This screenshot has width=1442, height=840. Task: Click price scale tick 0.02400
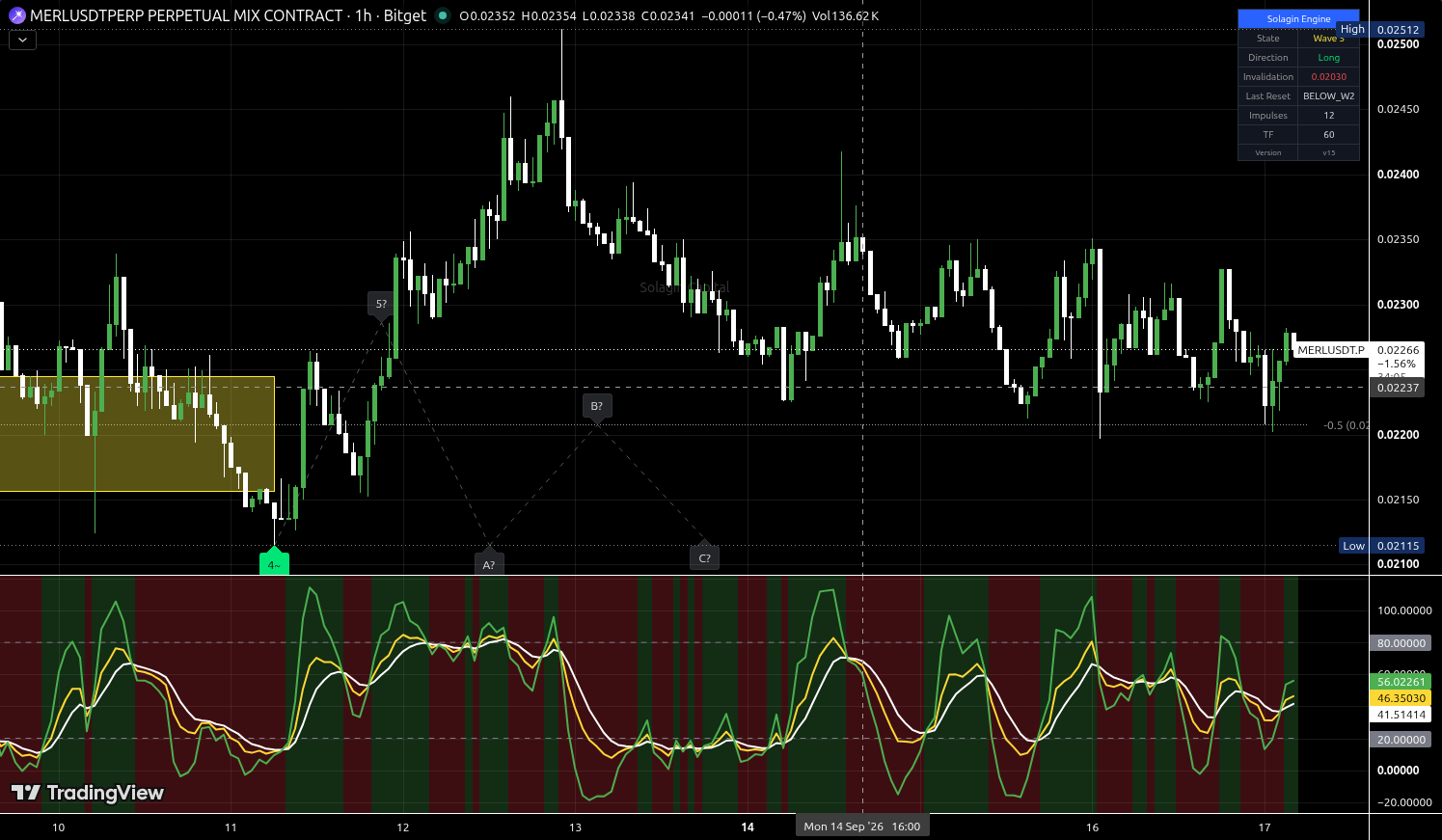(1398, 175)
